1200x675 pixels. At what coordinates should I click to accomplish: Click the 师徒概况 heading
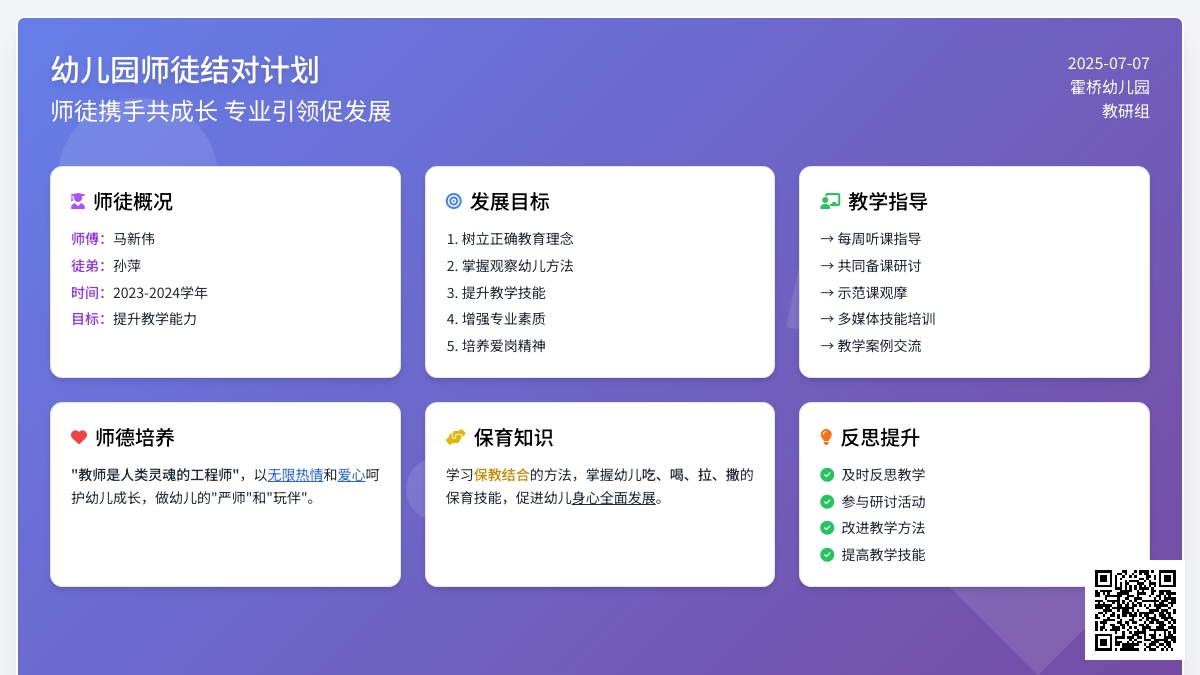133,201
